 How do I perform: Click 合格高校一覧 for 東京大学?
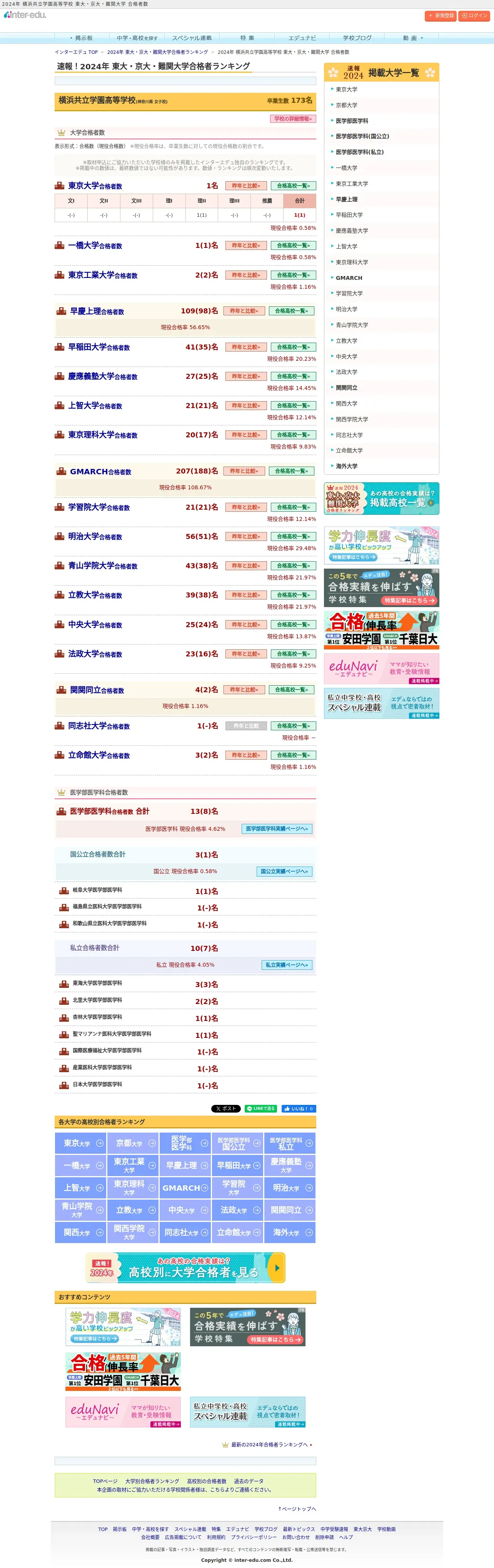293,186
